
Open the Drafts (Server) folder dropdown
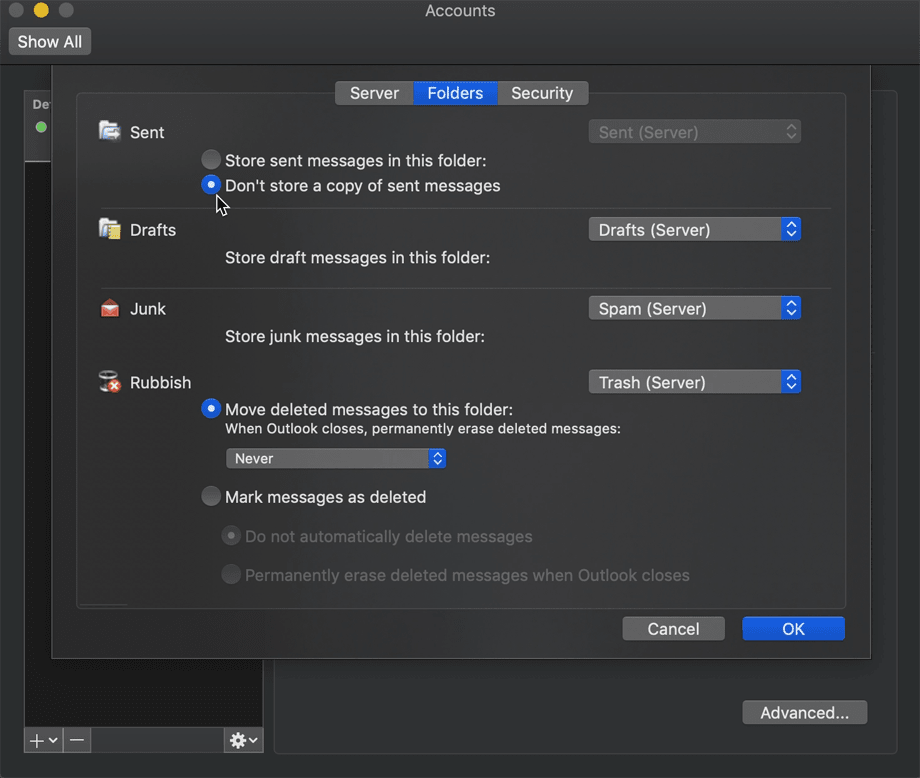(694, 229)
